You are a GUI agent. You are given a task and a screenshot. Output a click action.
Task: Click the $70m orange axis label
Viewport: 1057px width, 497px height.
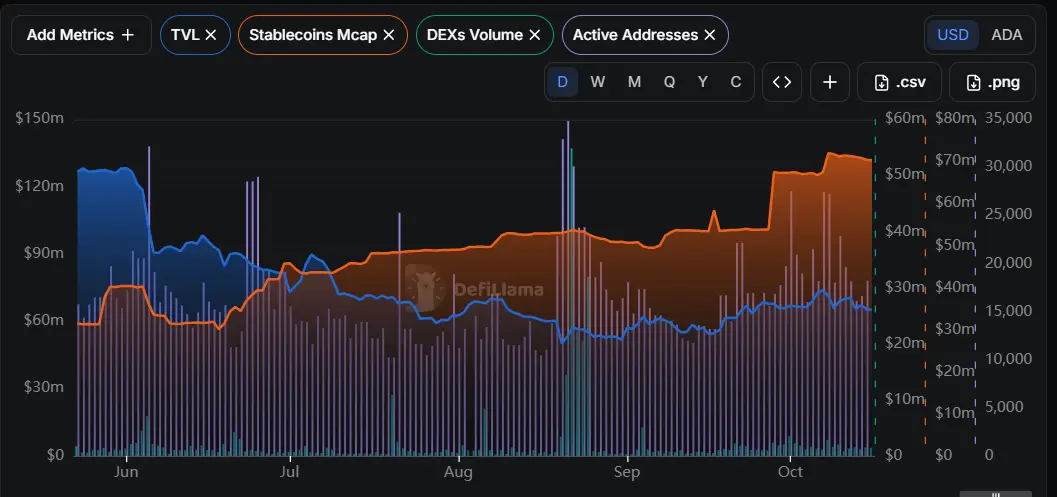point(955,160)
